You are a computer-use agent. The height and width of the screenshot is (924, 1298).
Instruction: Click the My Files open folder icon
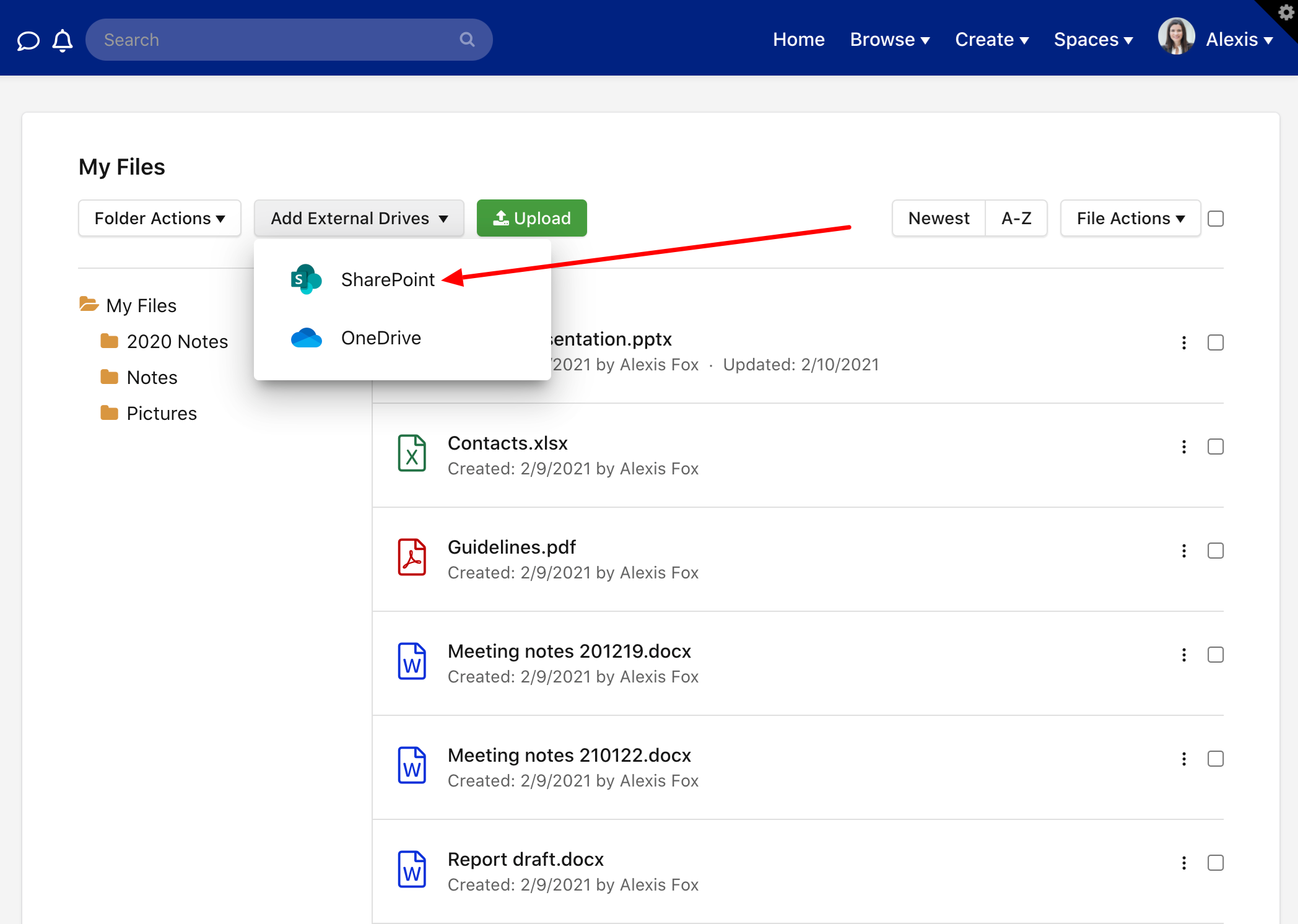click(89, 304)
